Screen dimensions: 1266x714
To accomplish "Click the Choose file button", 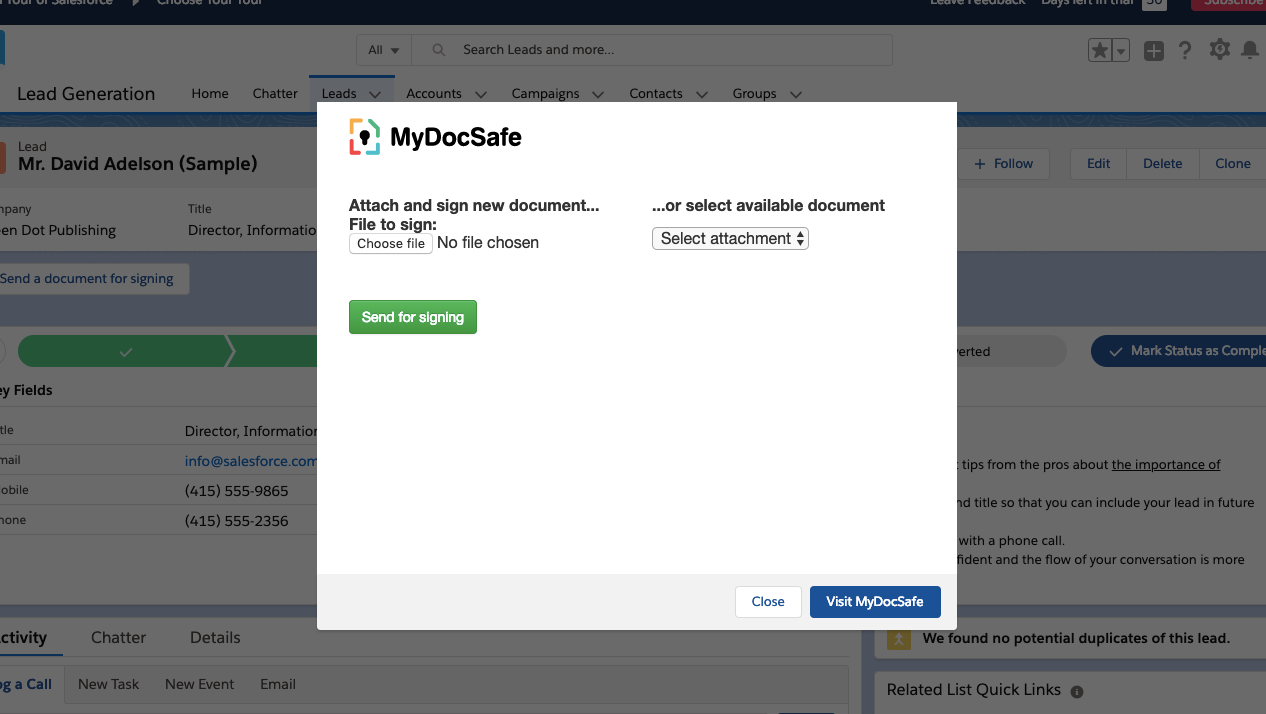I will (391, 243).
